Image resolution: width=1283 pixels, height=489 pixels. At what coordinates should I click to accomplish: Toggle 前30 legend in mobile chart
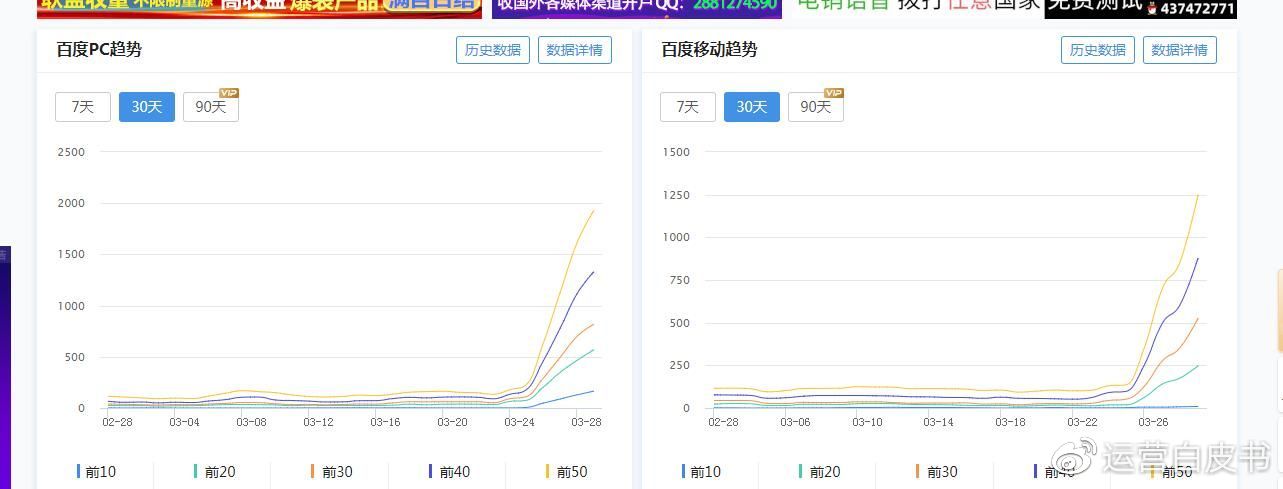point(937,472)
